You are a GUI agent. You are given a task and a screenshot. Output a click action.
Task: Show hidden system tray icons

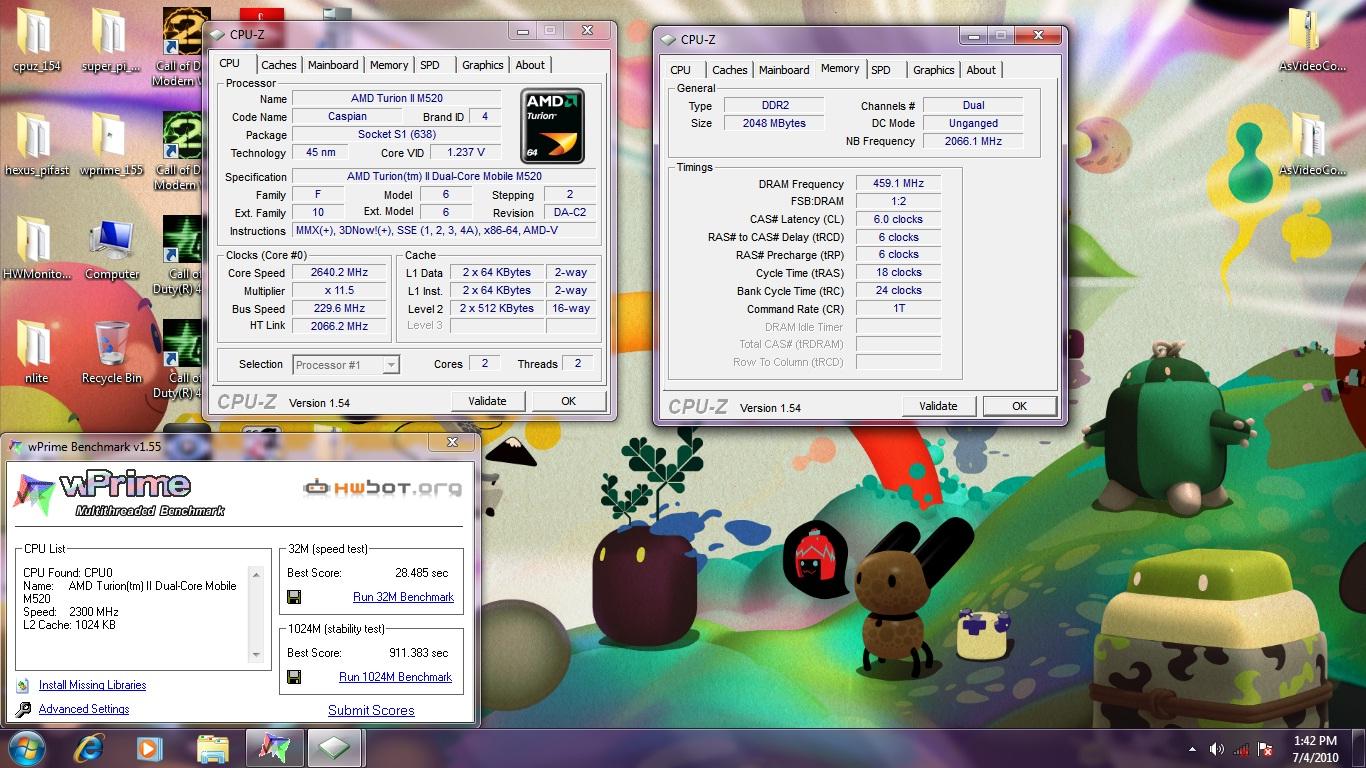(1193, 749)
